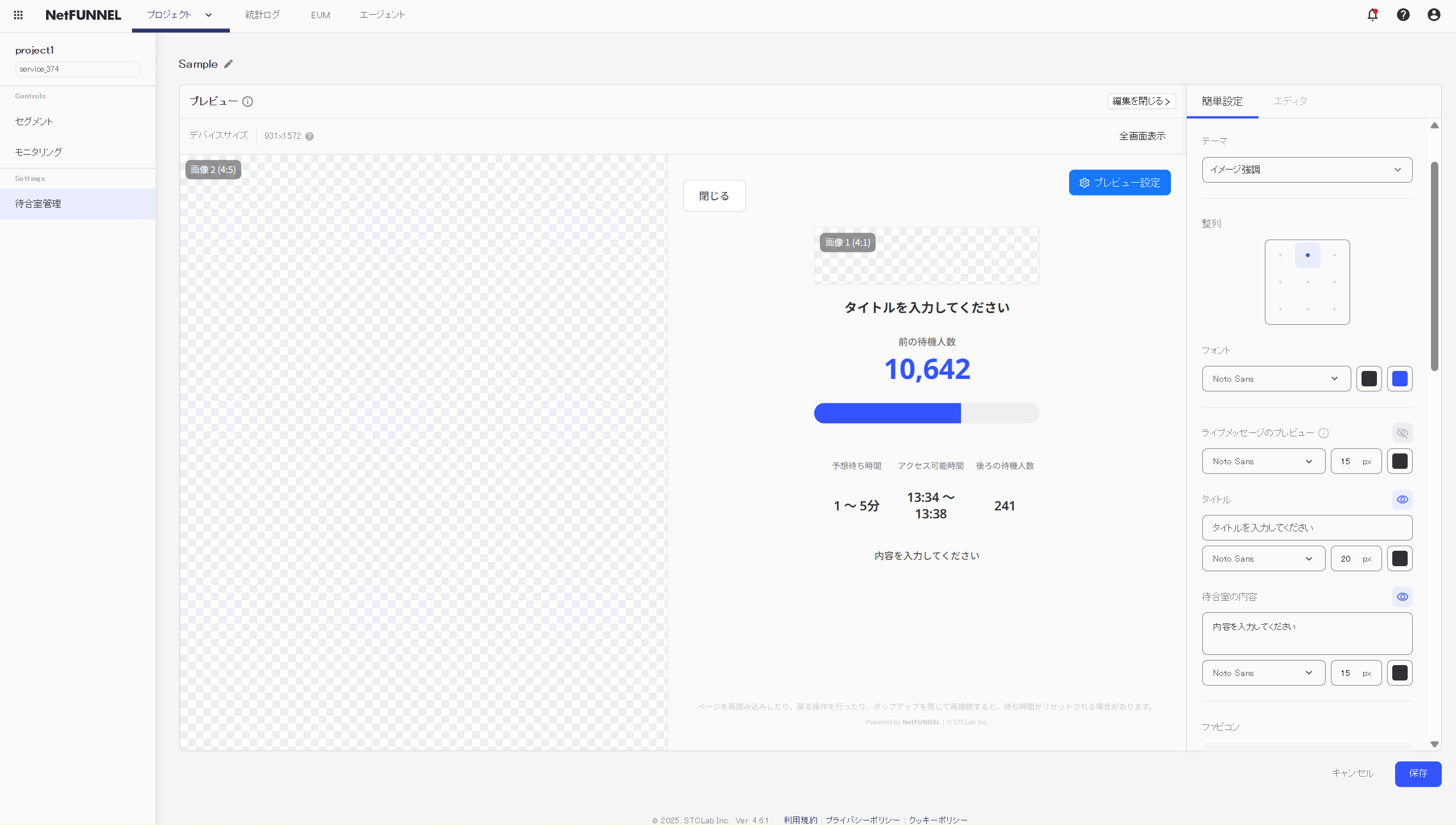Click the タイトル text input field
This screenshot has width=1456, height=825.
pos(1306,528)
